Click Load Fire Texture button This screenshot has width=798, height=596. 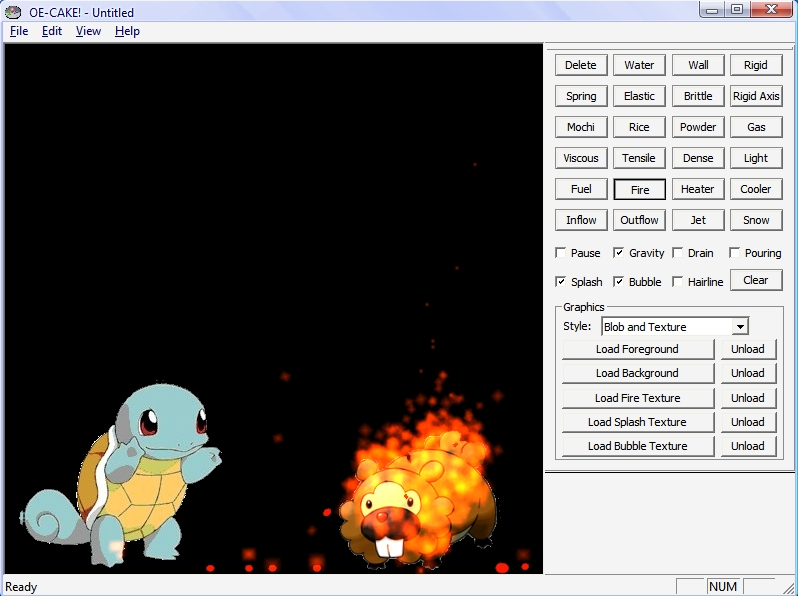[x=638, y=398]
